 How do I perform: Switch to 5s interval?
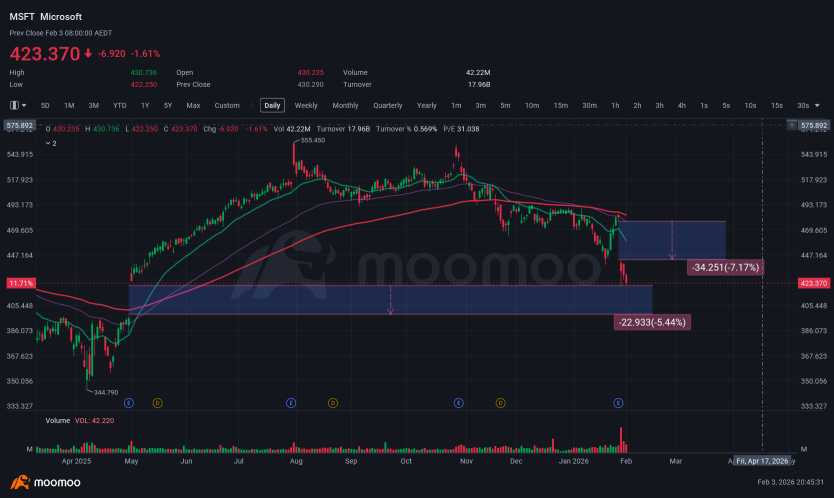[726, 105]
